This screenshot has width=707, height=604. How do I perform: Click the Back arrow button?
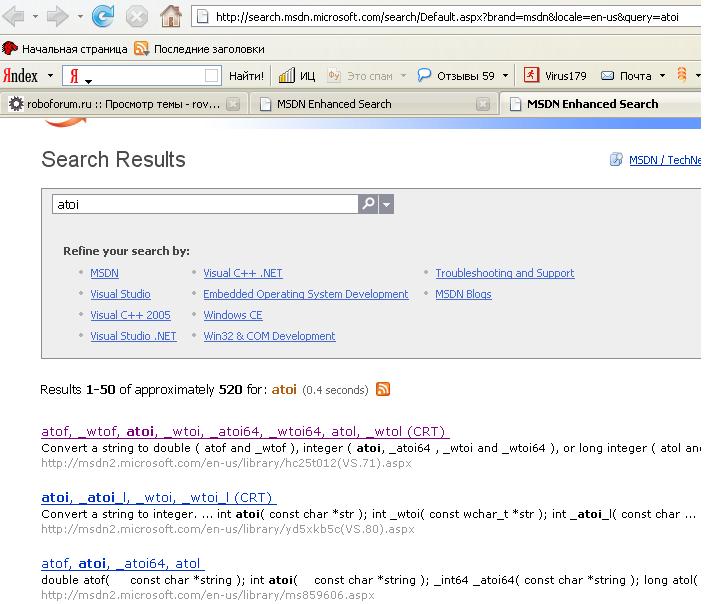point(14,17)
